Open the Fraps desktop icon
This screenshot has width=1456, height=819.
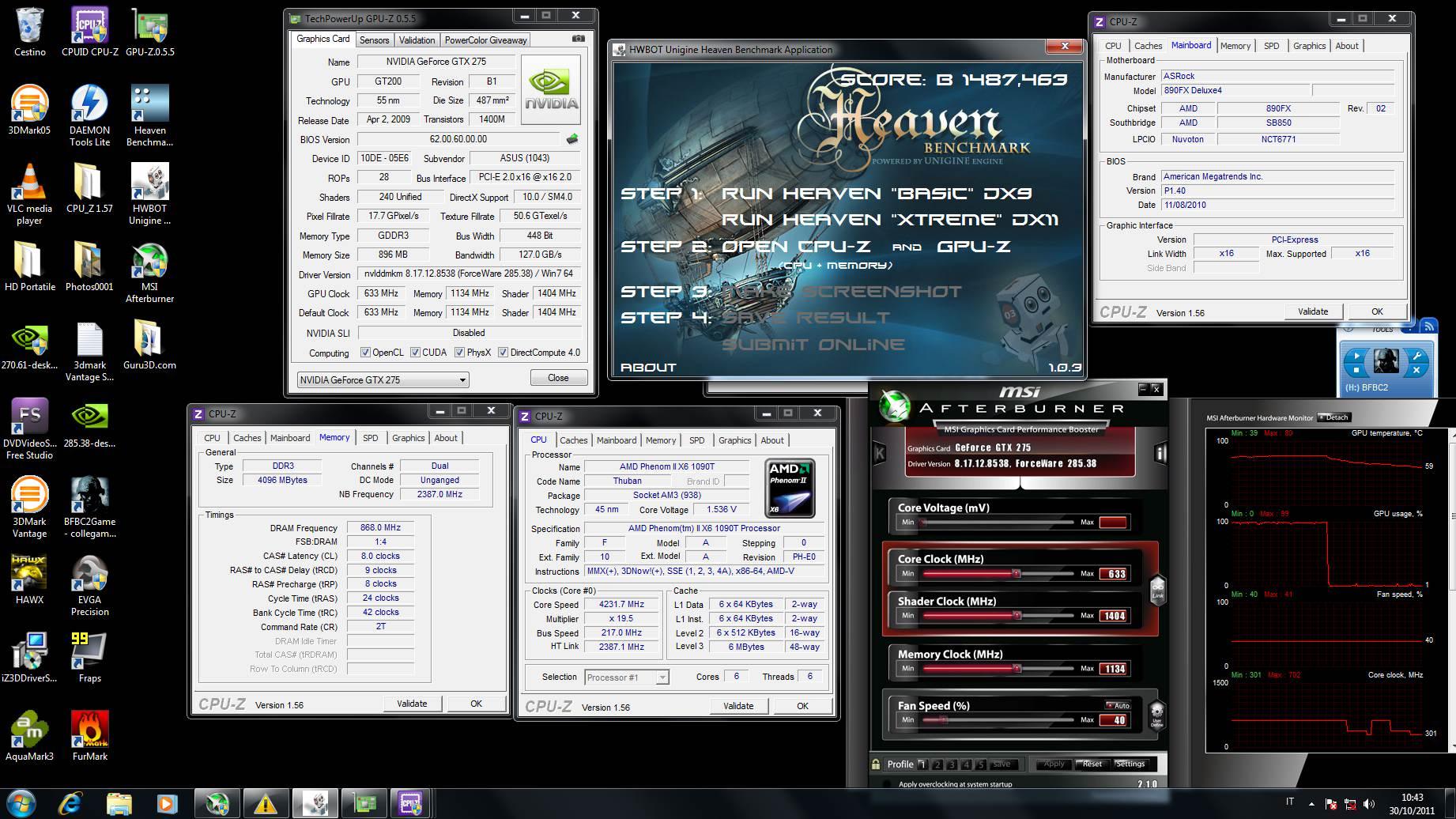pos(89,657)
